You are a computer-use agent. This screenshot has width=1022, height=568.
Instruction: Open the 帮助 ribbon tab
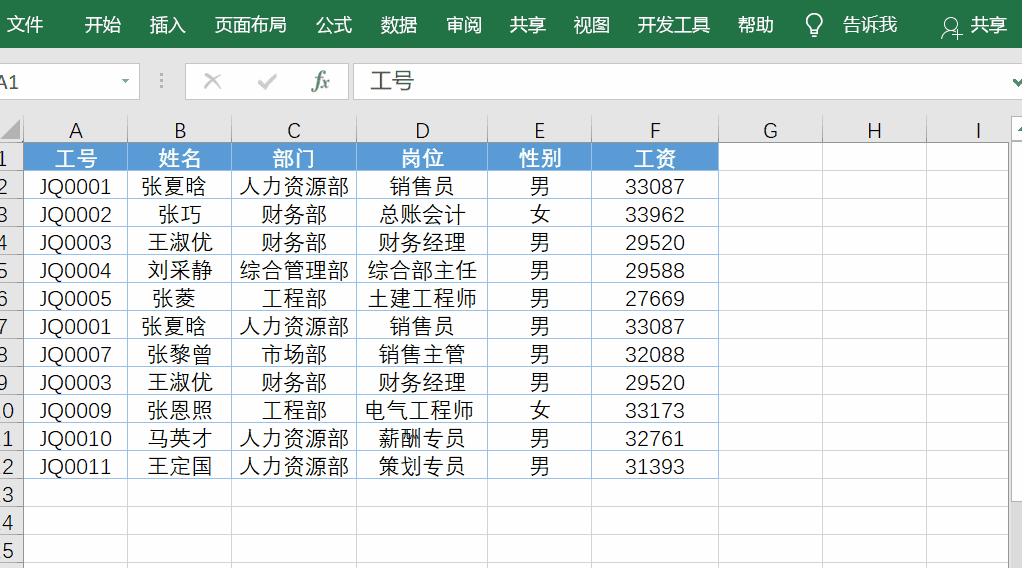756,25
